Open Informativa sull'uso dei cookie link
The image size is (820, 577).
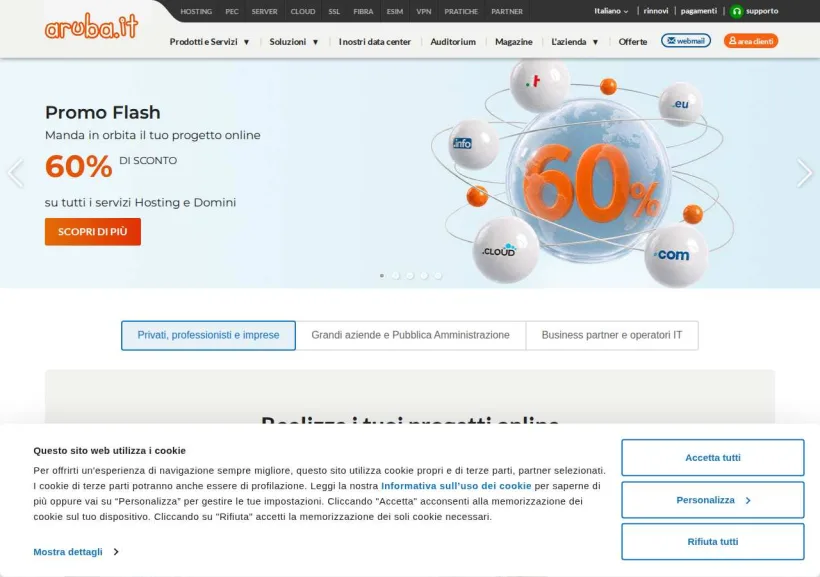point(456,486)
